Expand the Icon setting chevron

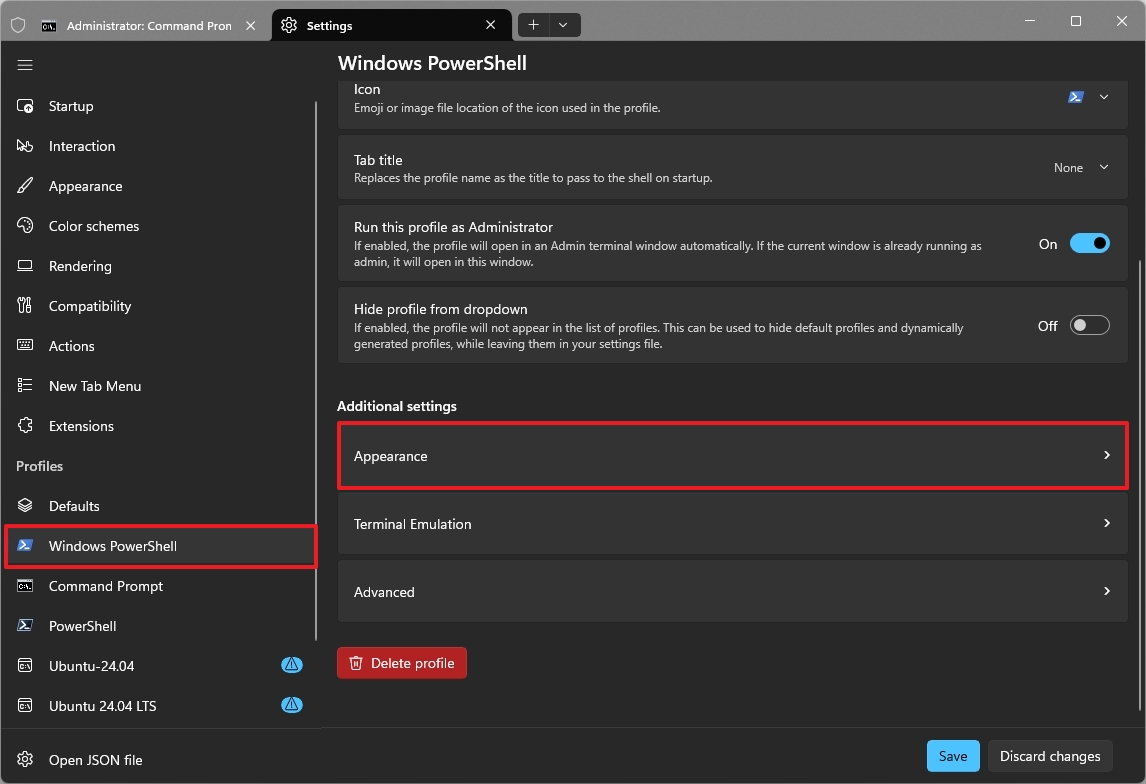point(1104,97)
